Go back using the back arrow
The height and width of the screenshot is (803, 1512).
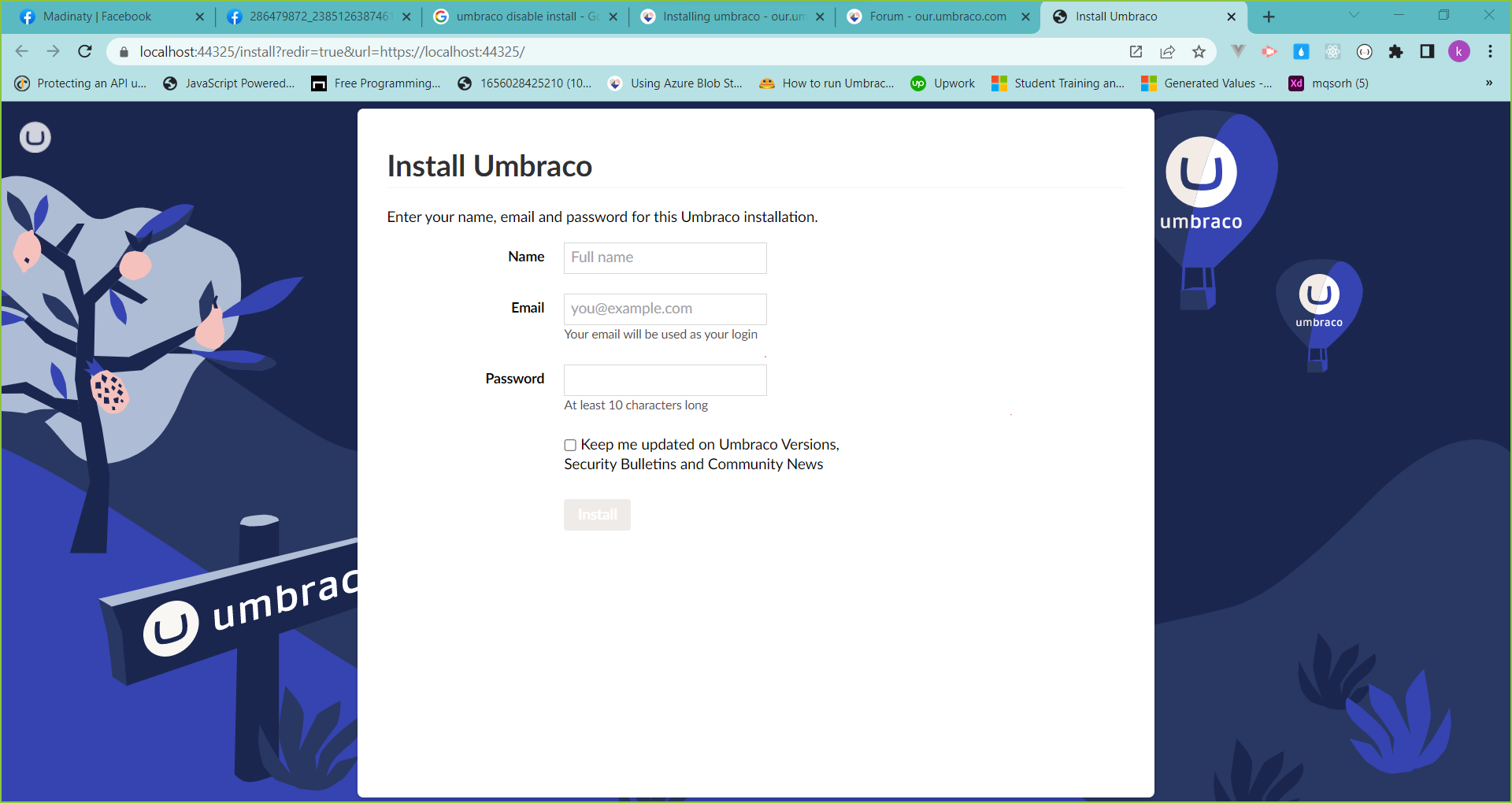22,52
